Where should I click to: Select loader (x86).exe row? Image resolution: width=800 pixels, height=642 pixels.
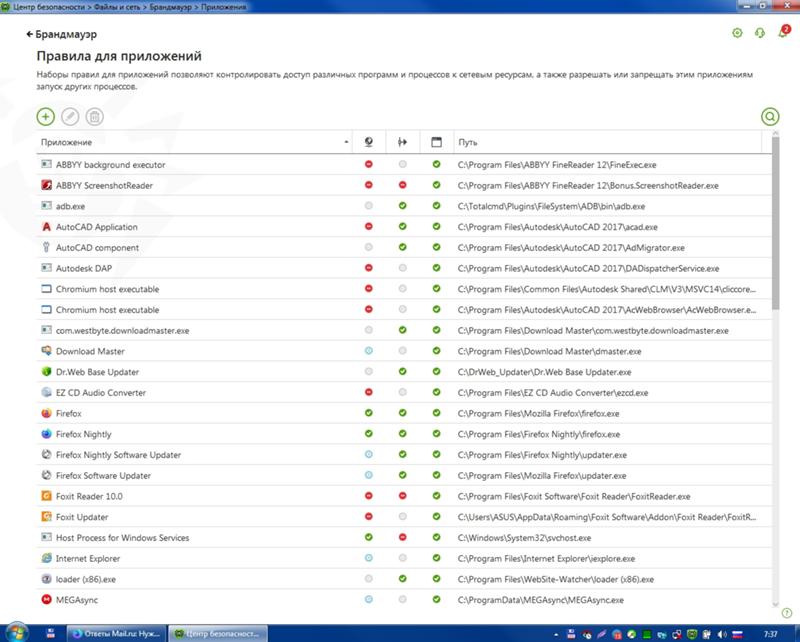(404, 579)
